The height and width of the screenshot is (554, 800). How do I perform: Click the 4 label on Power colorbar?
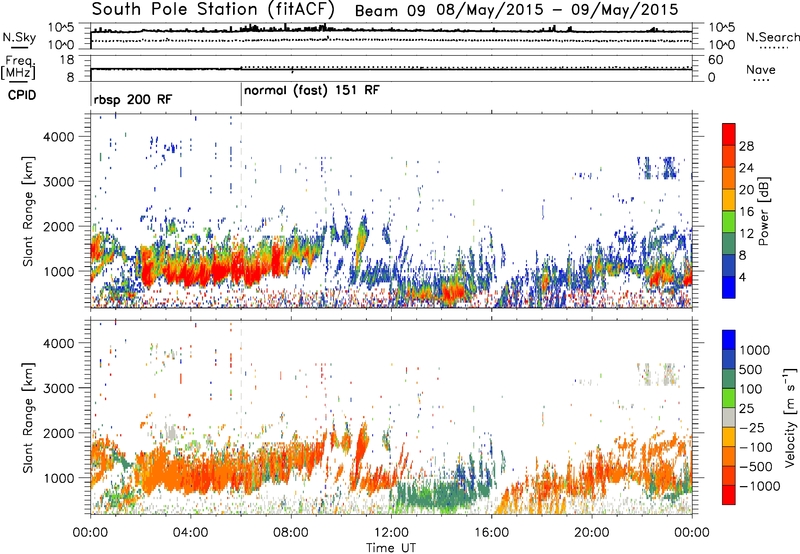tap(742, 278)
